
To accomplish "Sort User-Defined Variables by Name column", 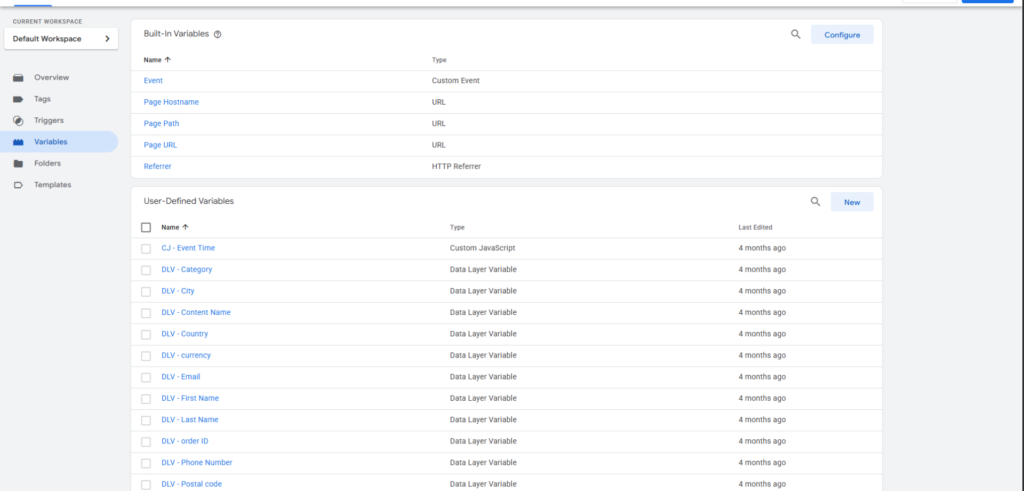I will [186, 227].
